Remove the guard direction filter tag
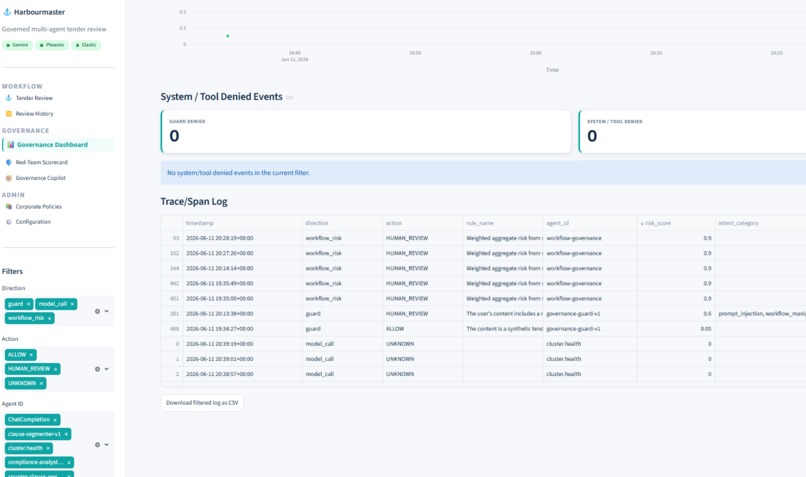This screenshot has height=477, width=806. (x=28, y=304)
